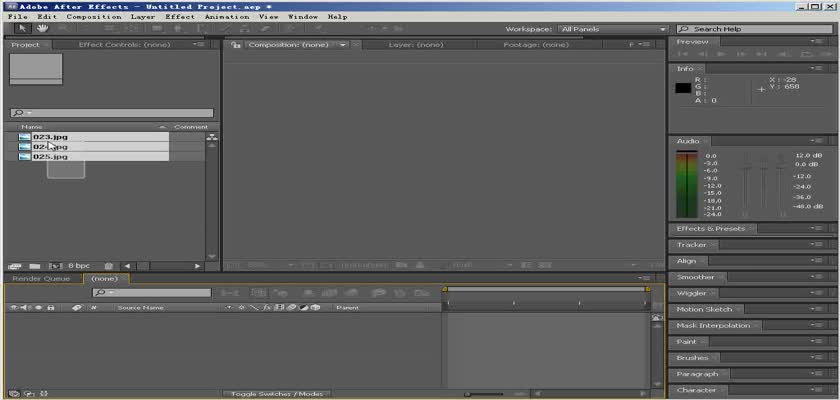840x400 pixels.
Task: Click the black color swatch in Info panel
Action: pos(683,88)
